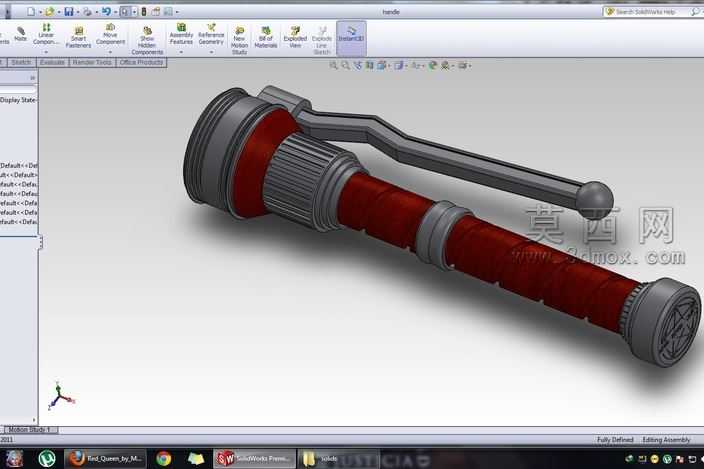Expand Reference Geometry dropdown arrow
The image size is (704, 469).
pyautogui.click(x=211, y=52)
